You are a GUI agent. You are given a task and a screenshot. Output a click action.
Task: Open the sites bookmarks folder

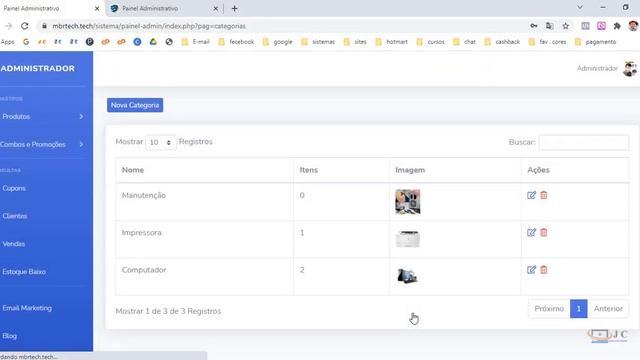355,42
